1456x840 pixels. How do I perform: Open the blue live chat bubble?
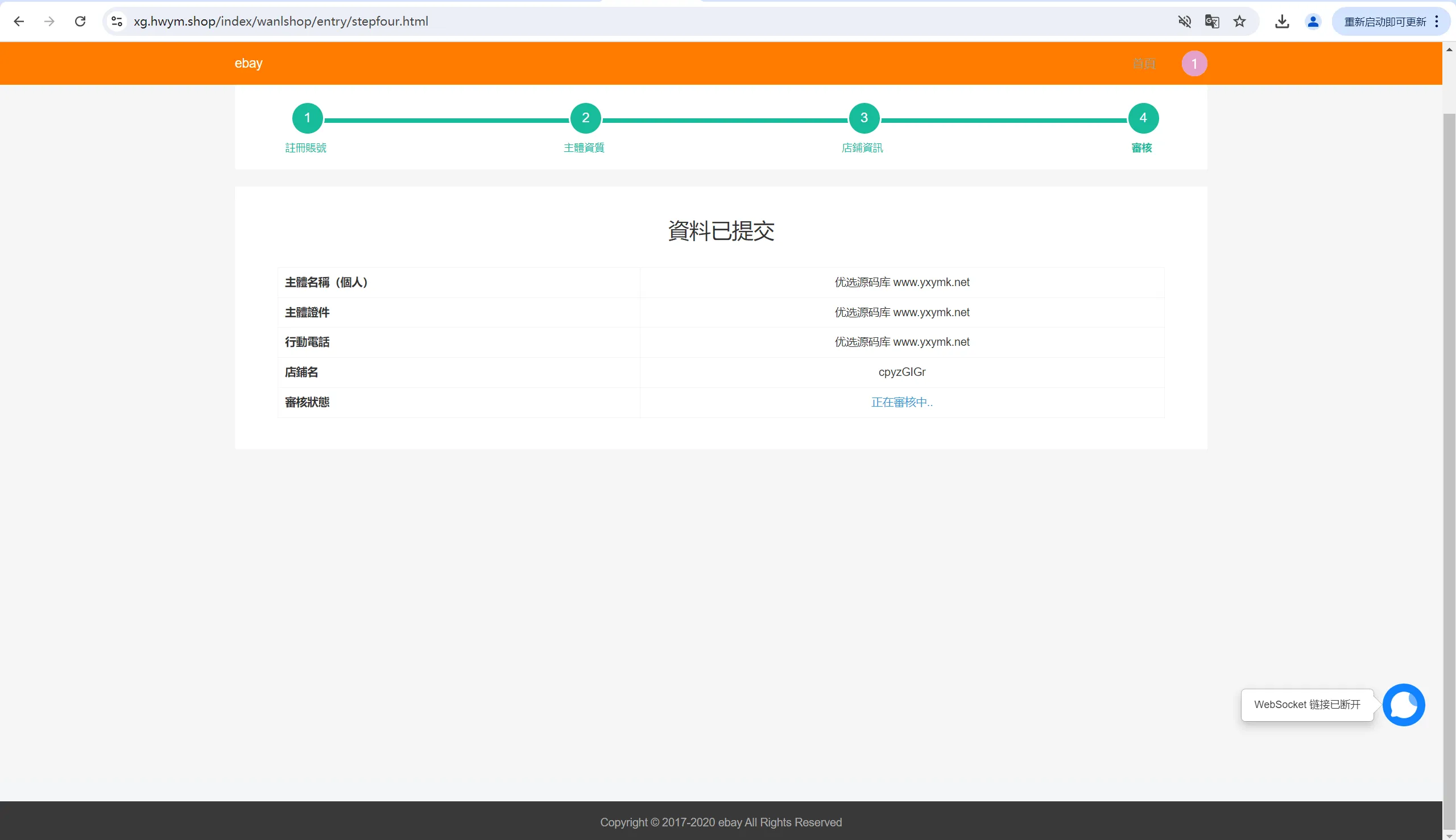coord(1404,705)
